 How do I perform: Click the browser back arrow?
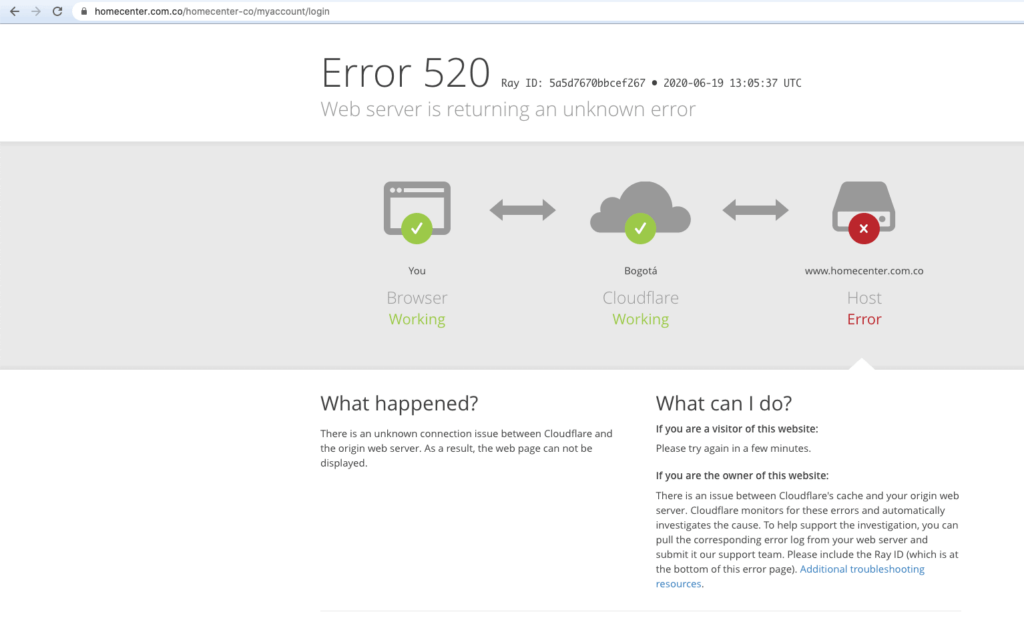pyautogui.click(x=14, y=11)
